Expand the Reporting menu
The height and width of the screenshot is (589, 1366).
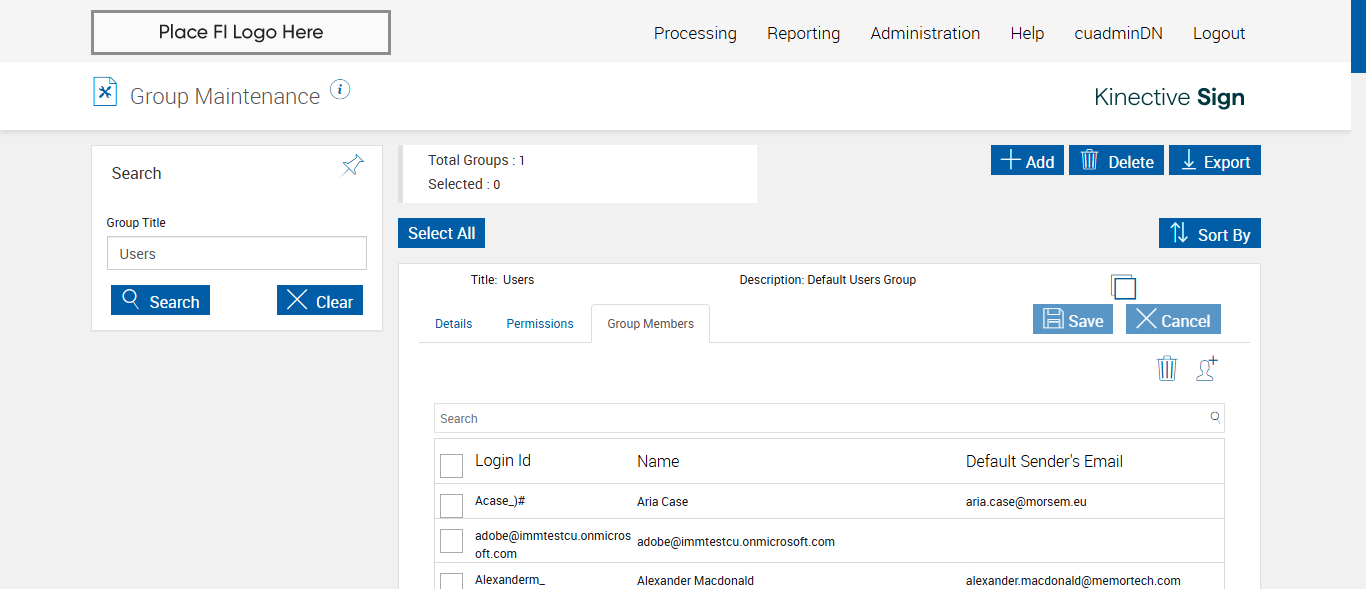(803, 33)
